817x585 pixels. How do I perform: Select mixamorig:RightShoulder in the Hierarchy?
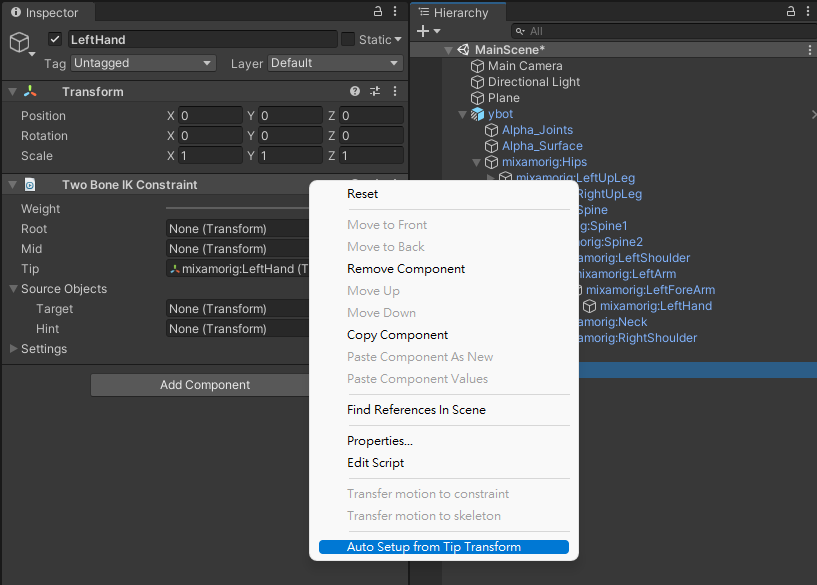coord(638,338)
